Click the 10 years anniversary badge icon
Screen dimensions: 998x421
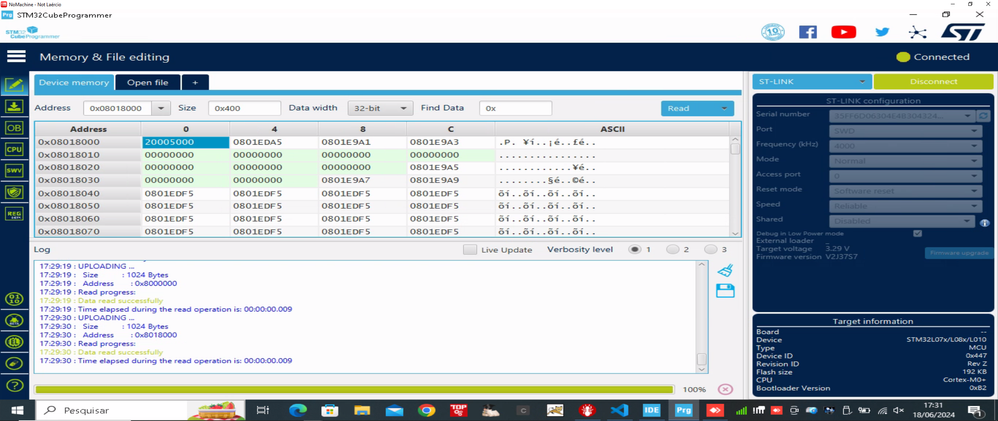click(773, 32)
